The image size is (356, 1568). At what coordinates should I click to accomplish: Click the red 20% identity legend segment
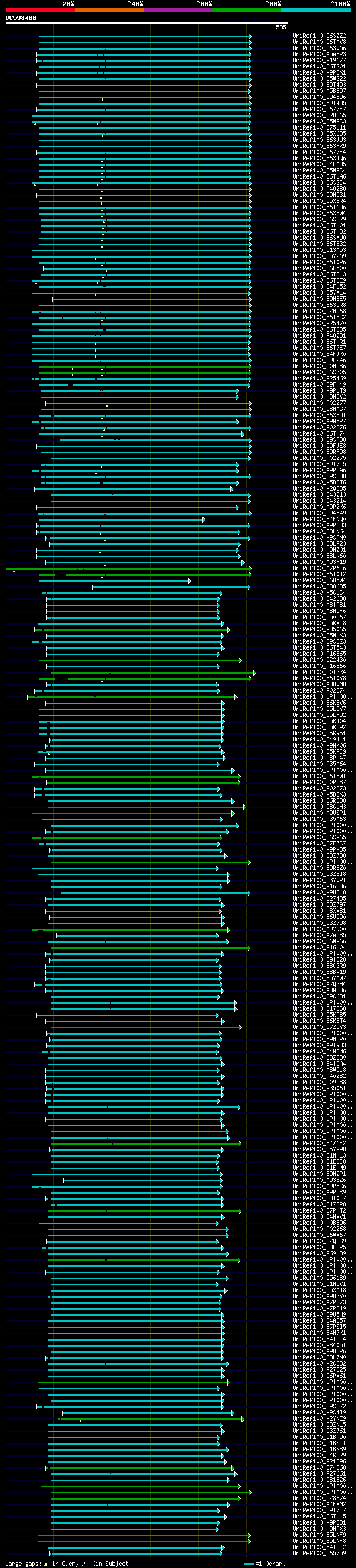tap(39, 10)
